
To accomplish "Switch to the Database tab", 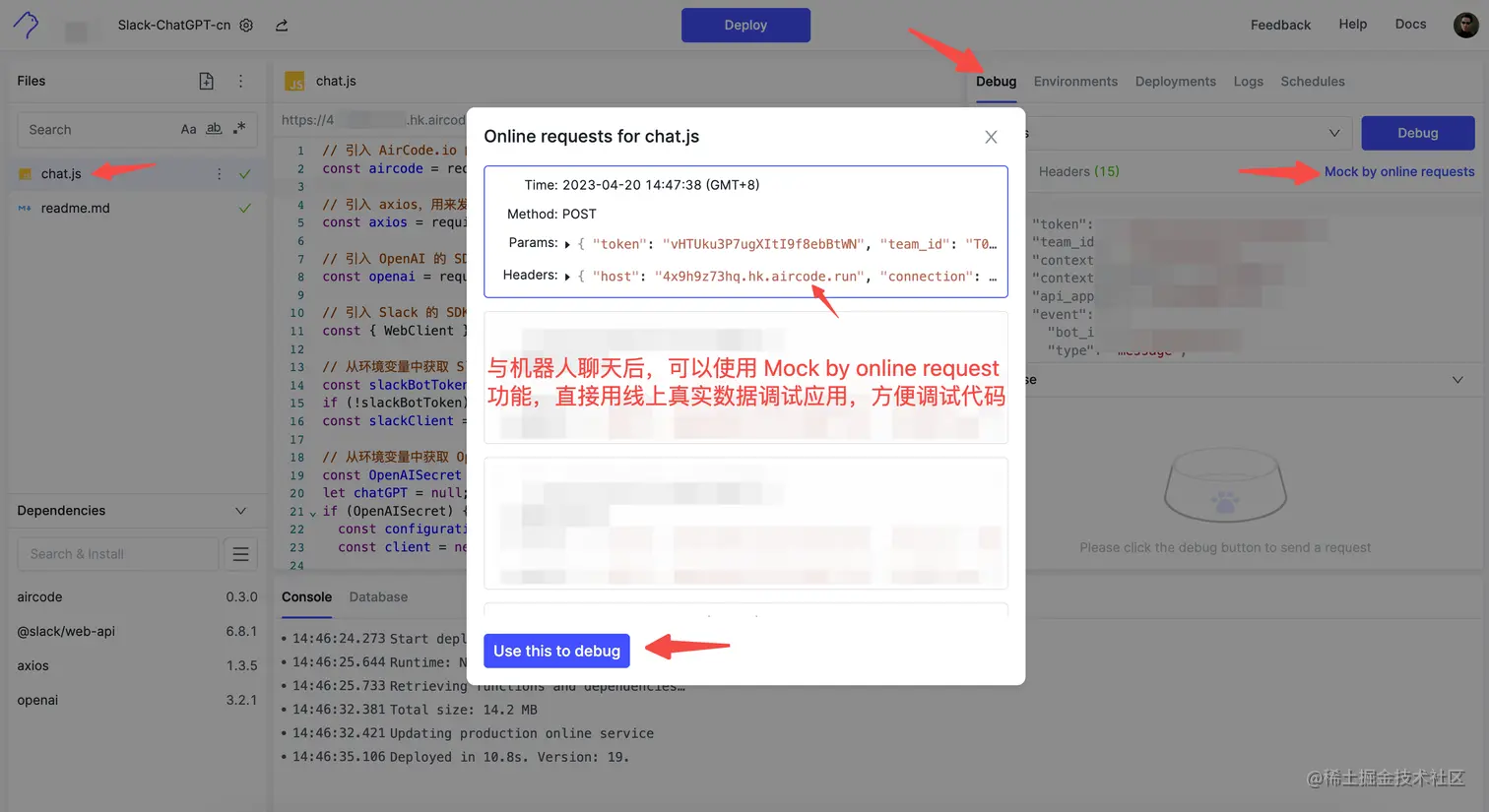I will pyautogui.click(x=378, y=597).
